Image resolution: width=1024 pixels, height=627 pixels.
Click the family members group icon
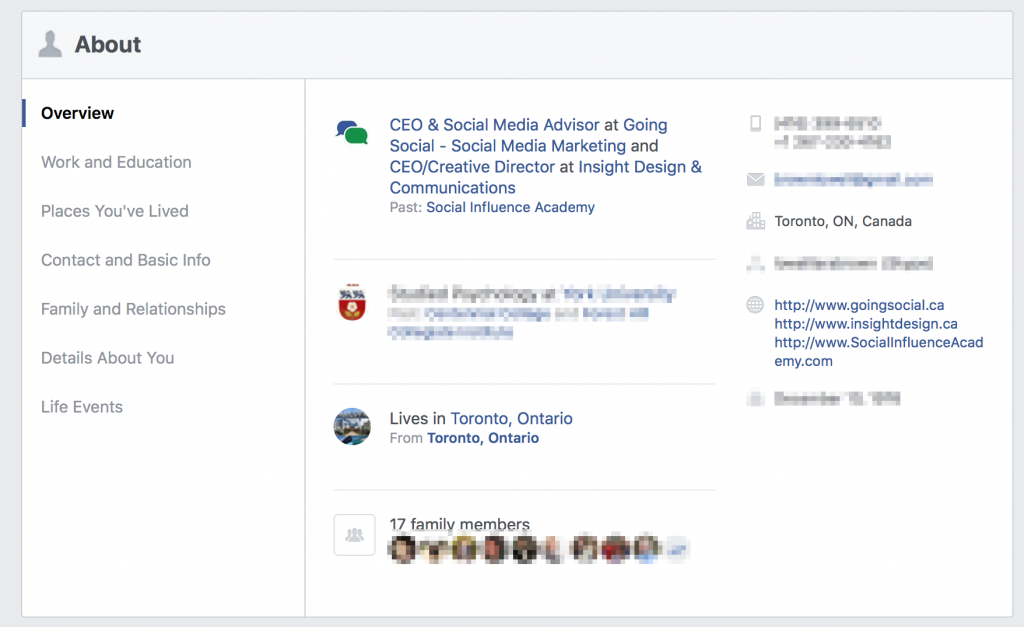[x=355, y=535]
